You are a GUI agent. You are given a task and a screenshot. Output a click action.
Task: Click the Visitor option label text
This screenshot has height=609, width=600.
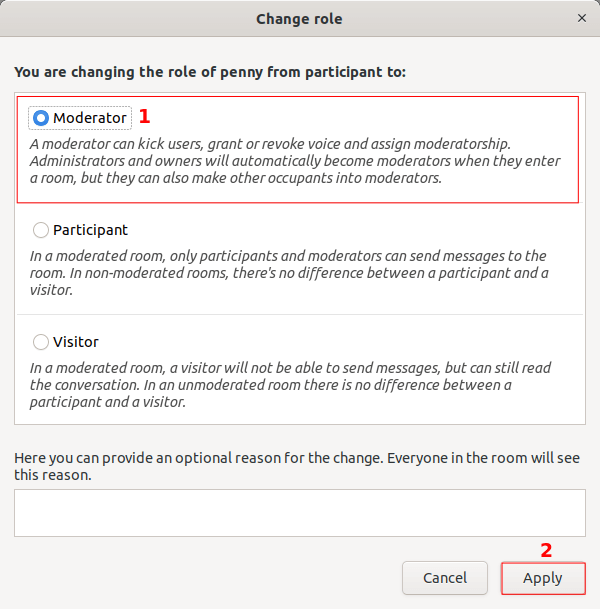pos(76,342)
